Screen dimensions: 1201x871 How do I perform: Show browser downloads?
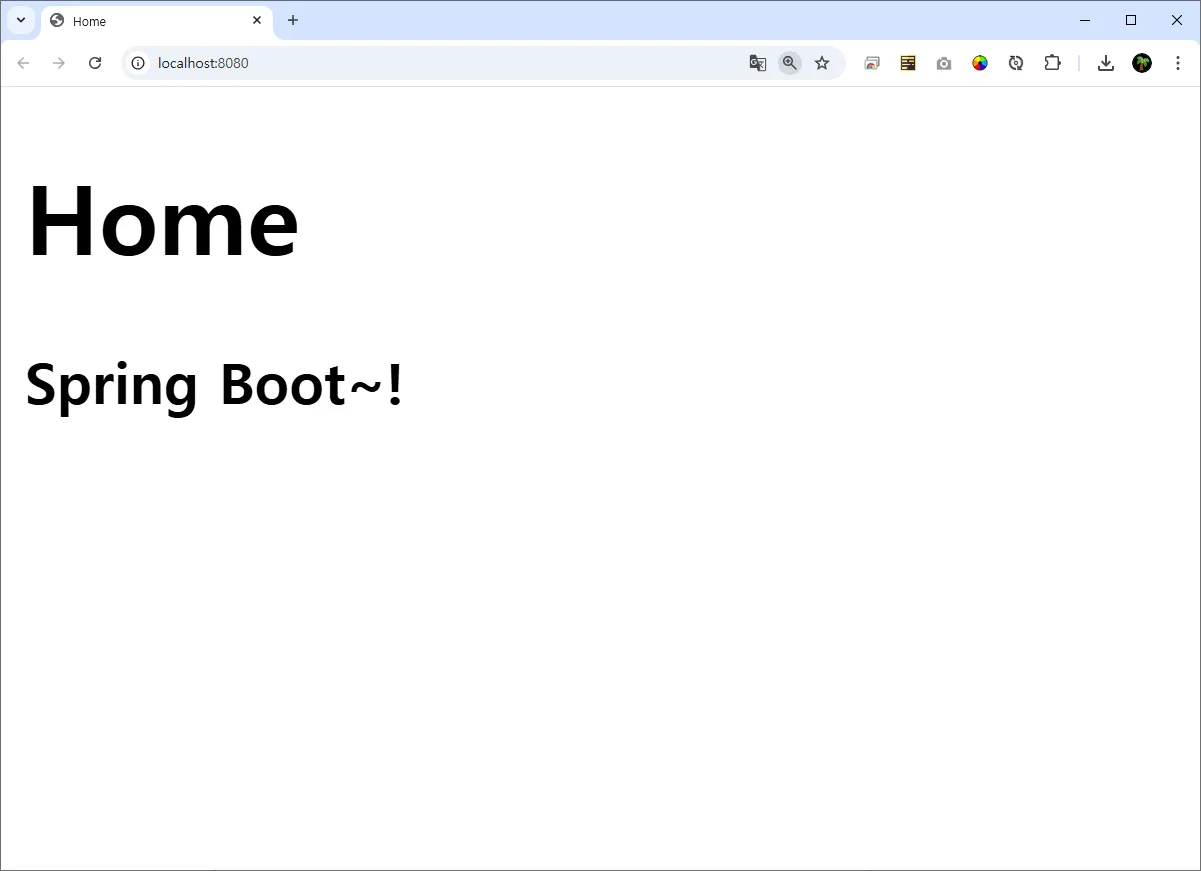point(1106,63)
